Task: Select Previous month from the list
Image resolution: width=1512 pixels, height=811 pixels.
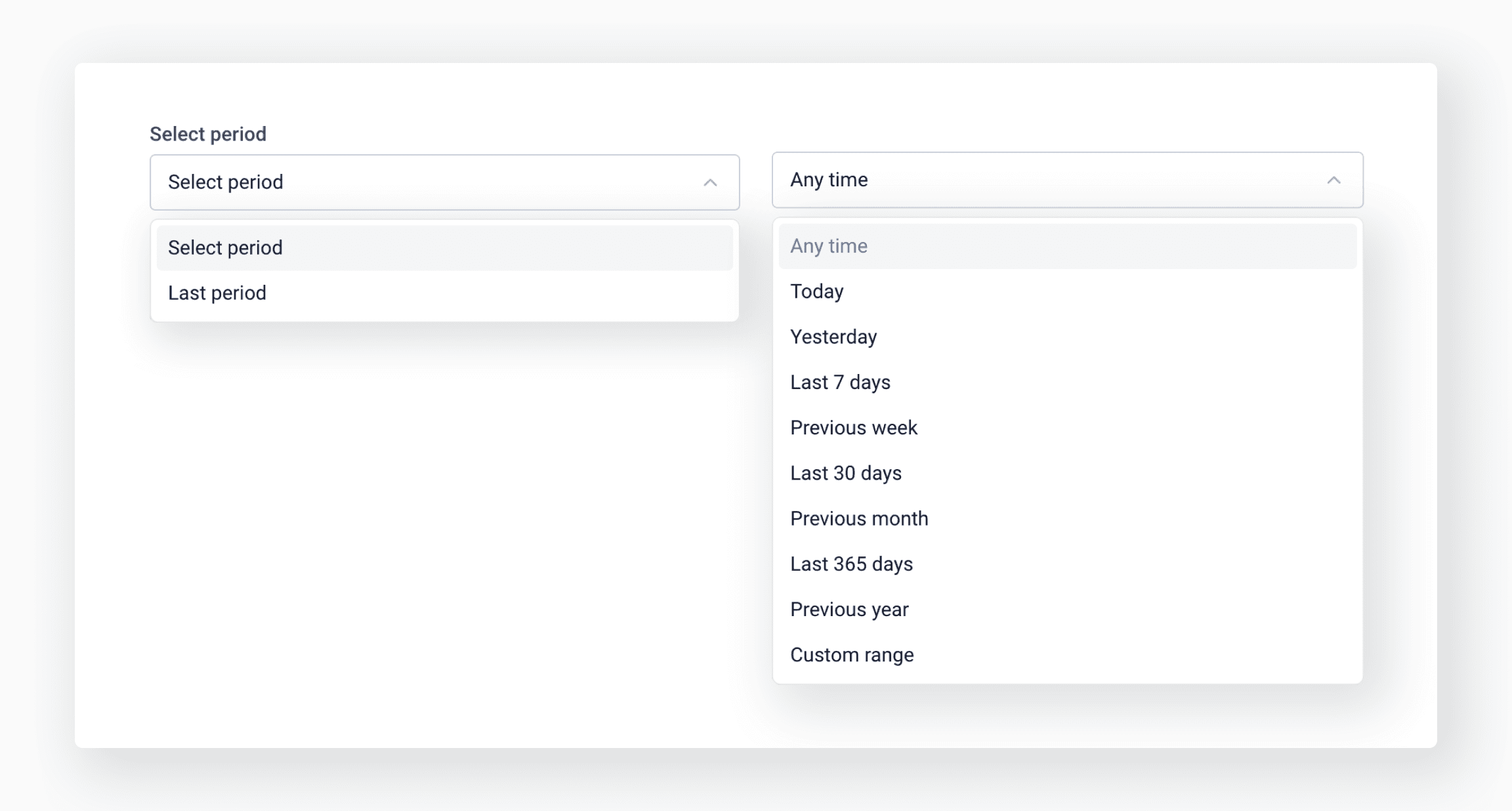Action: (x=859, y=518)
